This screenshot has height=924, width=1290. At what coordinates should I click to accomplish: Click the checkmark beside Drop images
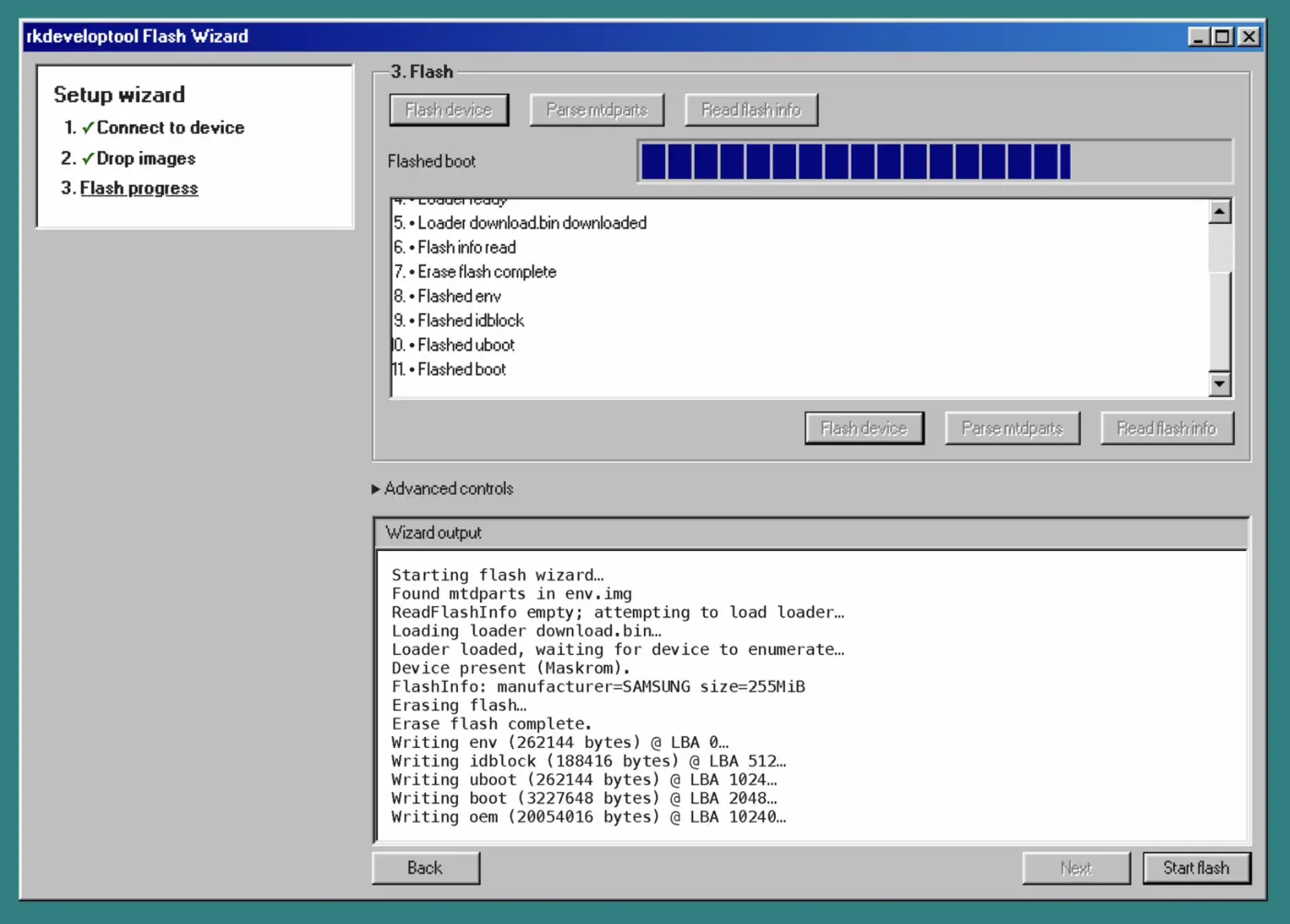coord(87,158)
